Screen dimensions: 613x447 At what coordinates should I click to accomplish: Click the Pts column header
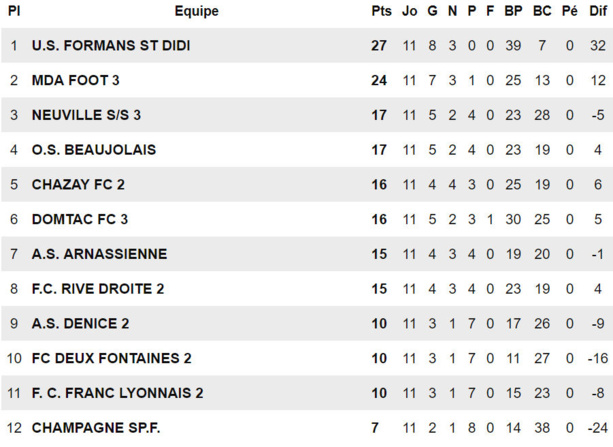381,12
